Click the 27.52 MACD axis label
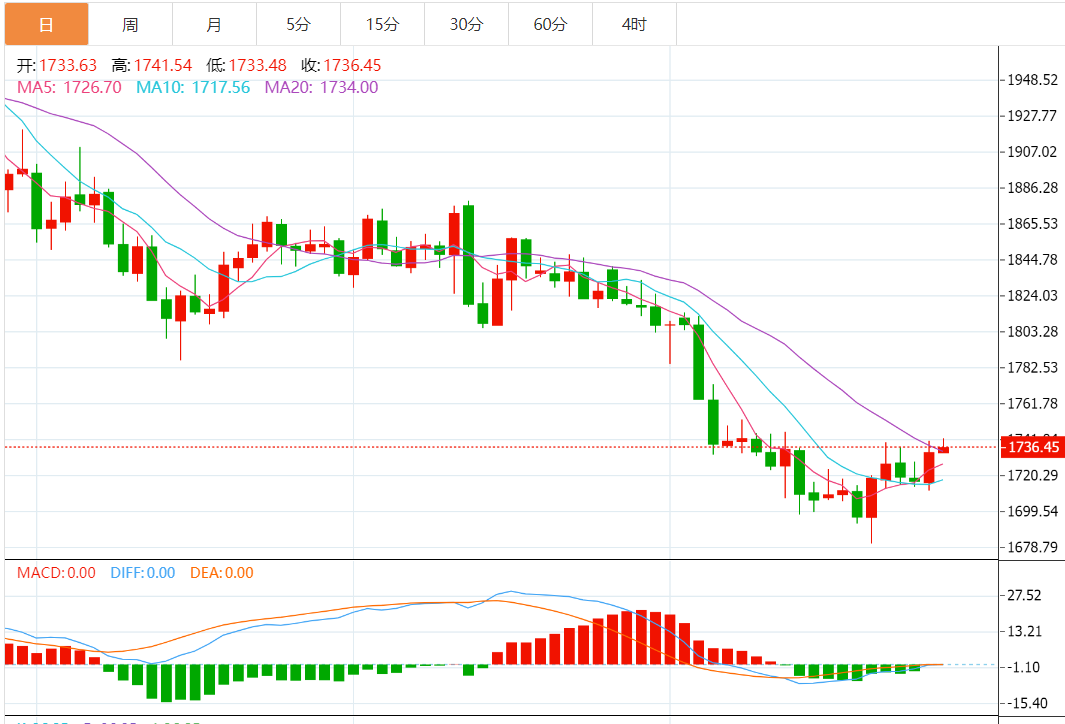 point(1024,596)
